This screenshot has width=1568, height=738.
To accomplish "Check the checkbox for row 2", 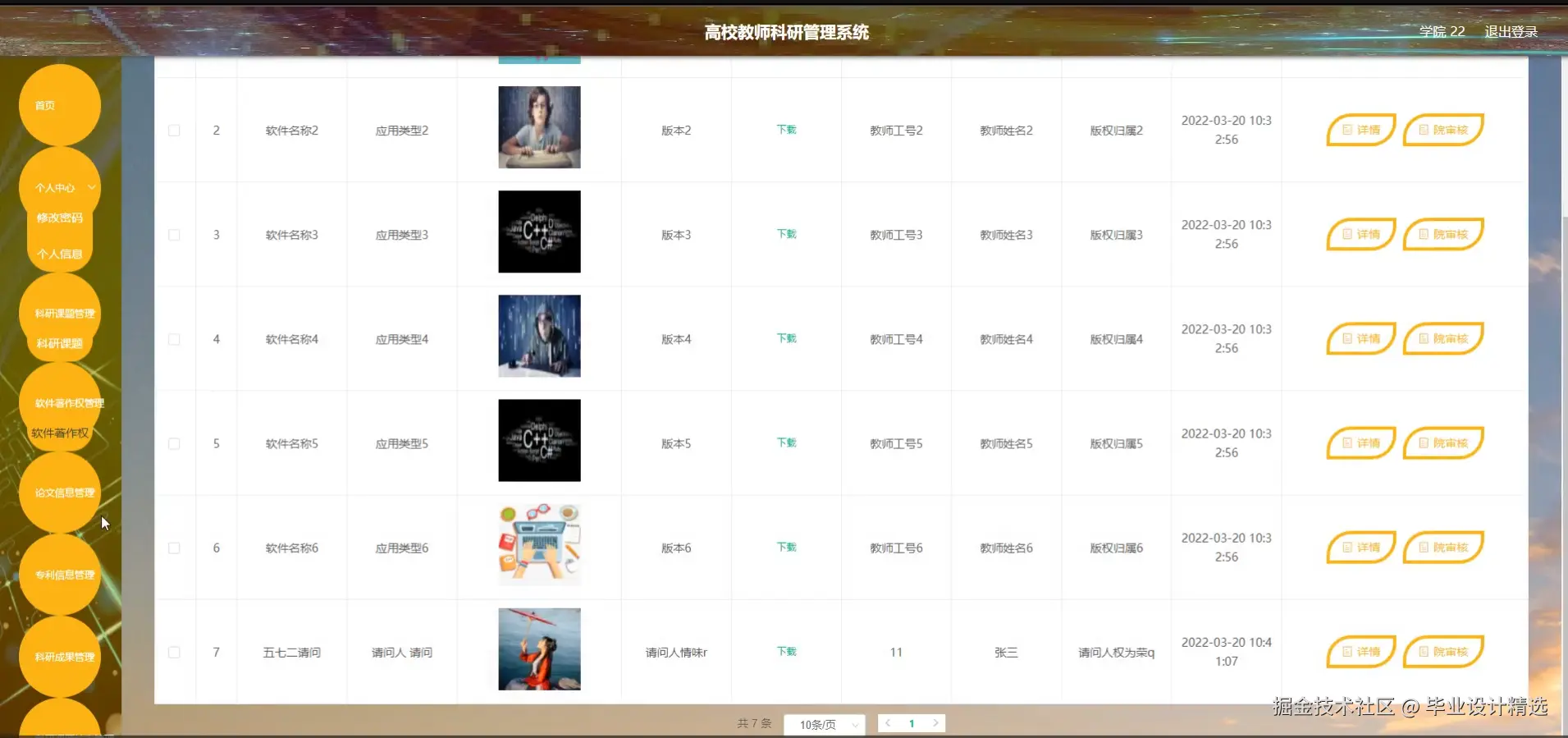I will [174, 131].
